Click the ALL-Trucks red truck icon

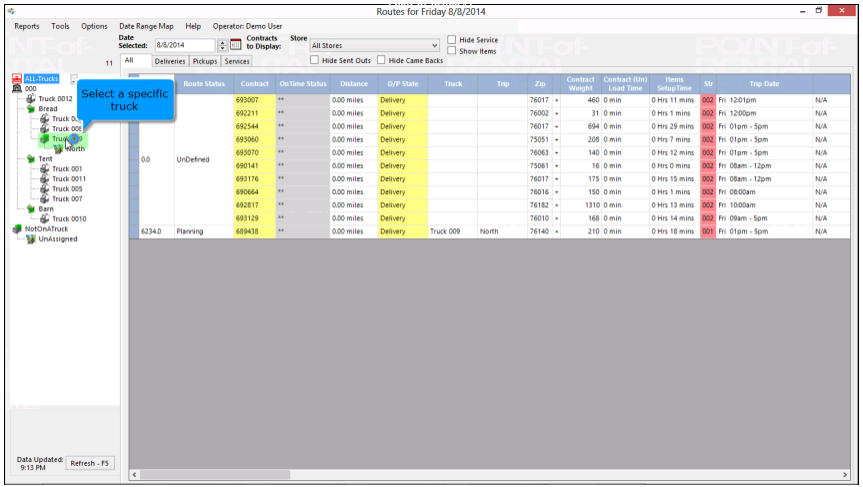click(17, 79)
